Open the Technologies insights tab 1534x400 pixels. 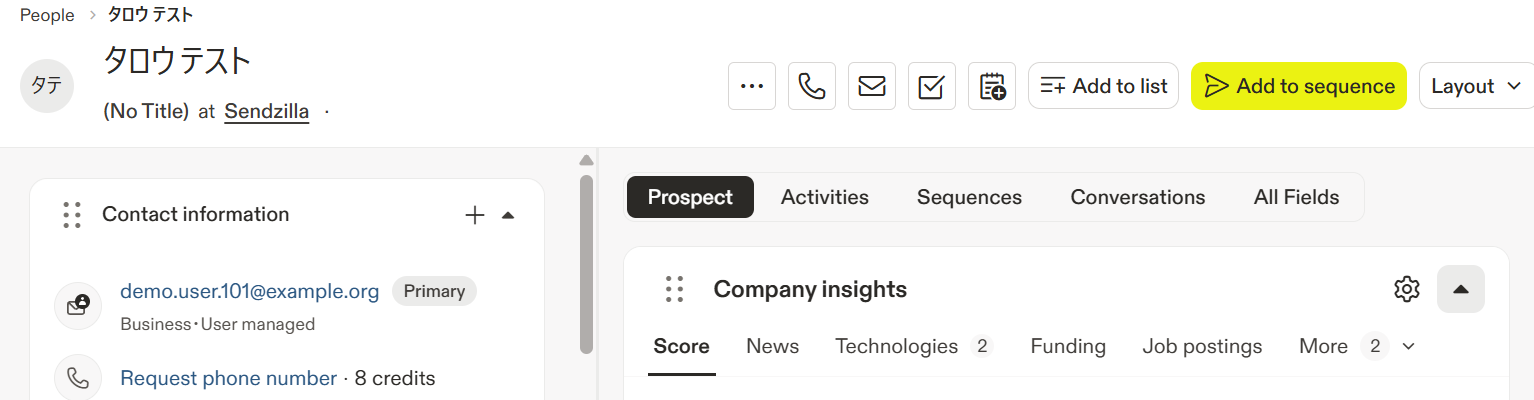pos(896,346)
